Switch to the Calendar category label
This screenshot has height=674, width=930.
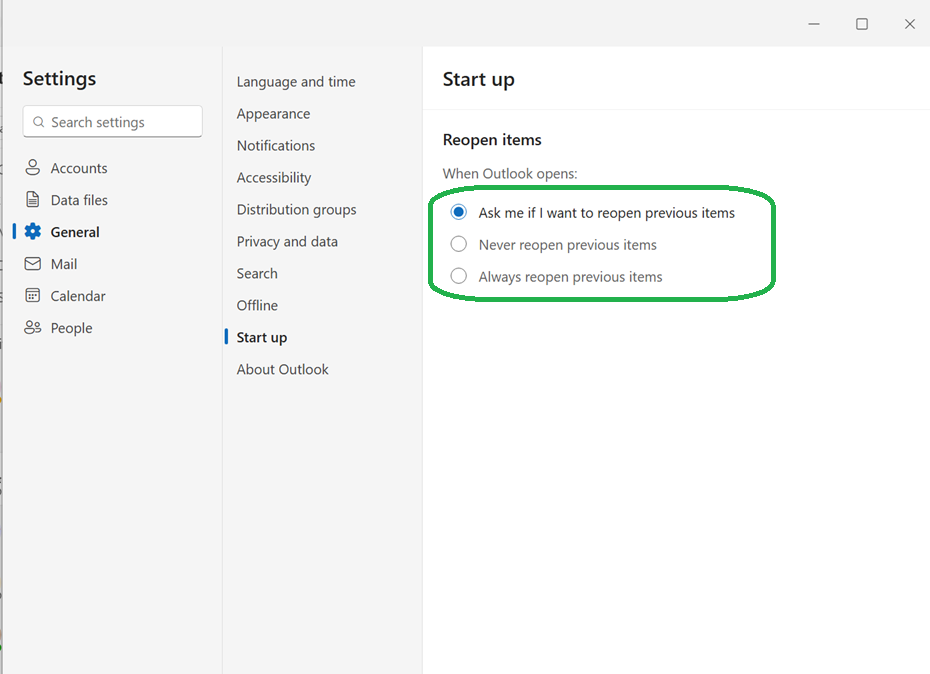78,297
